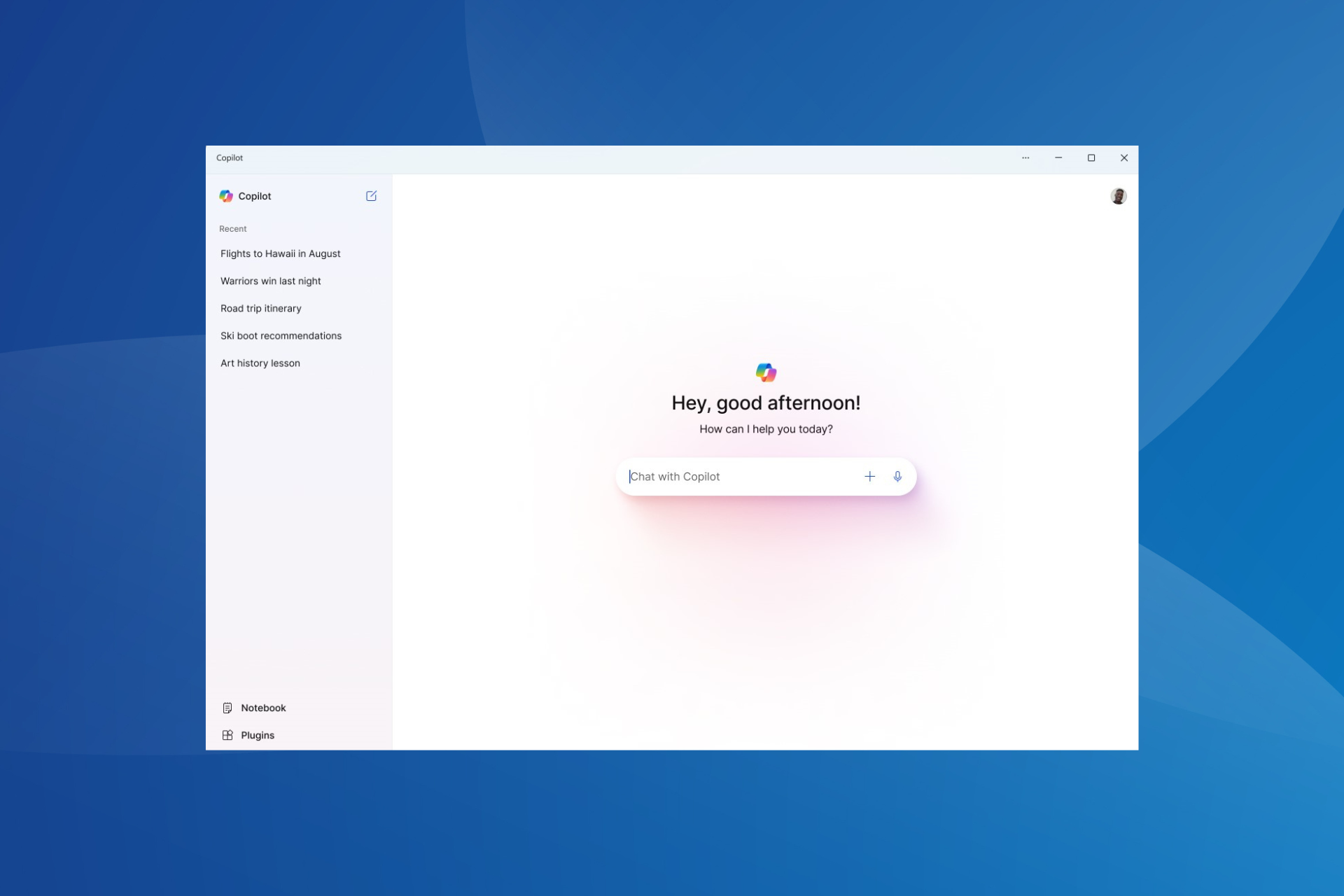The width and height of the screenshot is (1344, 896).
Task: Click the Copilot logo above the greeting
Action: click(766, 372)
